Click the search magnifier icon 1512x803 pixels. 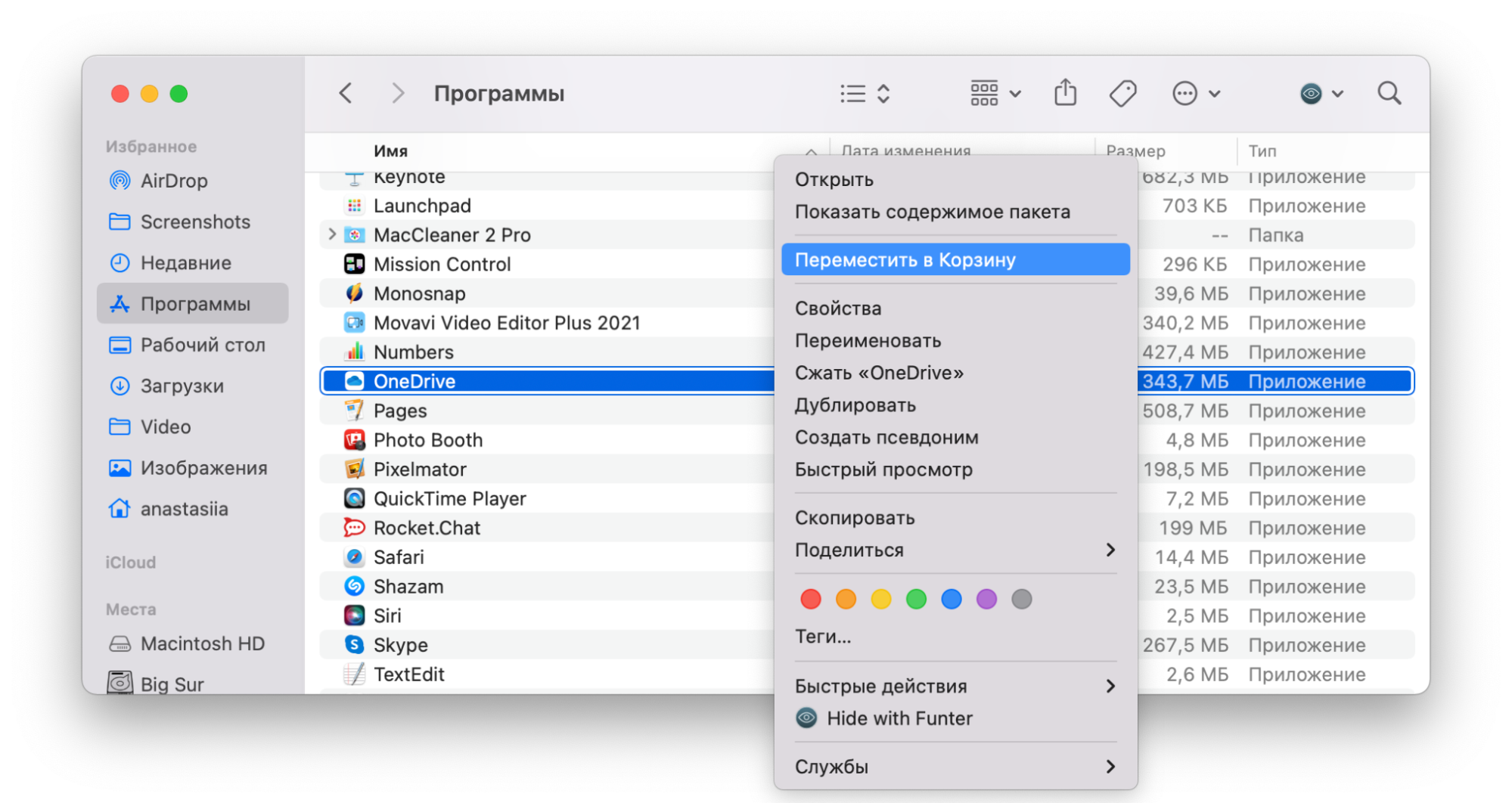tap(1389, 94)
